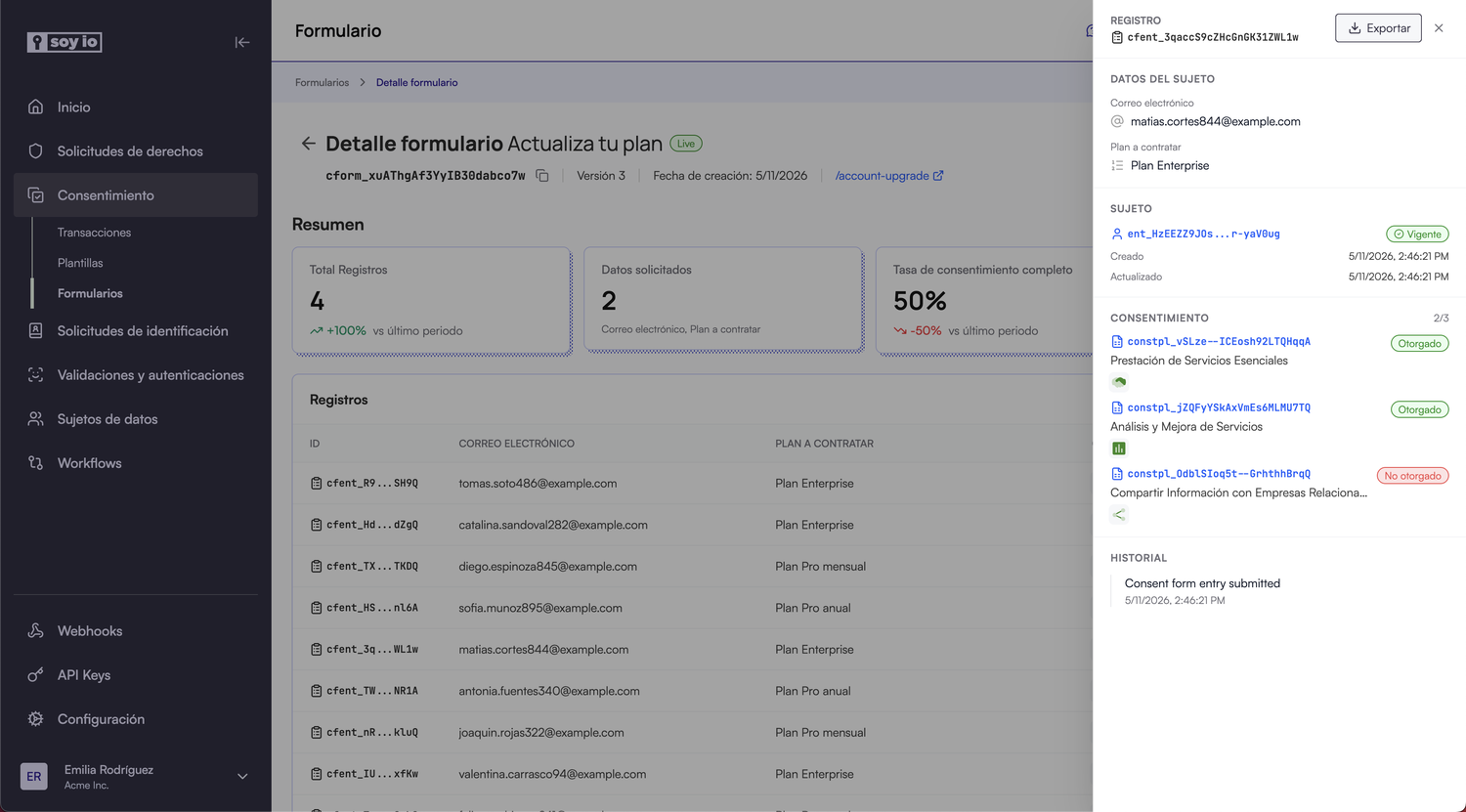Close the Registro side panel
1466x812 pixels.
click(x=1439, y=28)
